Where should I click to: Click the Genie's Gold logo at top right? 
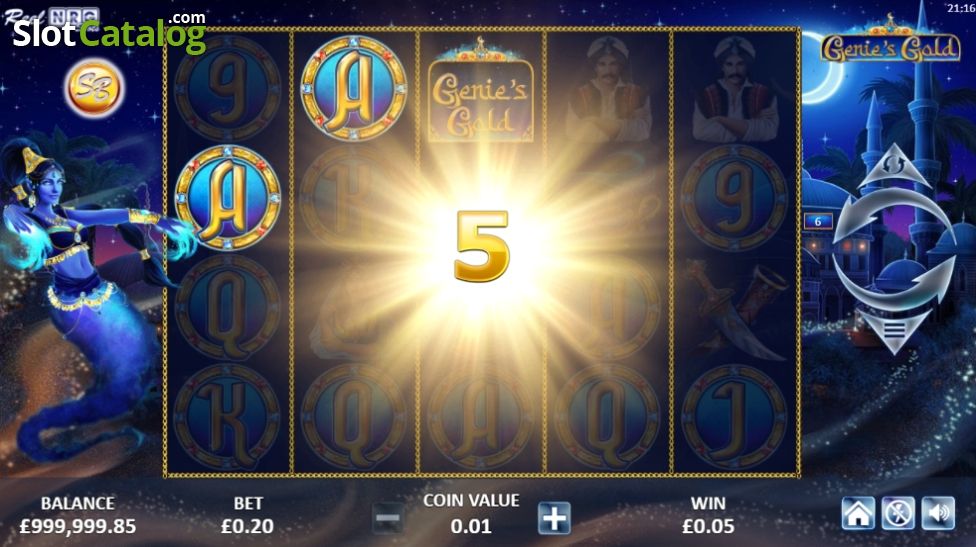[891, 41]
